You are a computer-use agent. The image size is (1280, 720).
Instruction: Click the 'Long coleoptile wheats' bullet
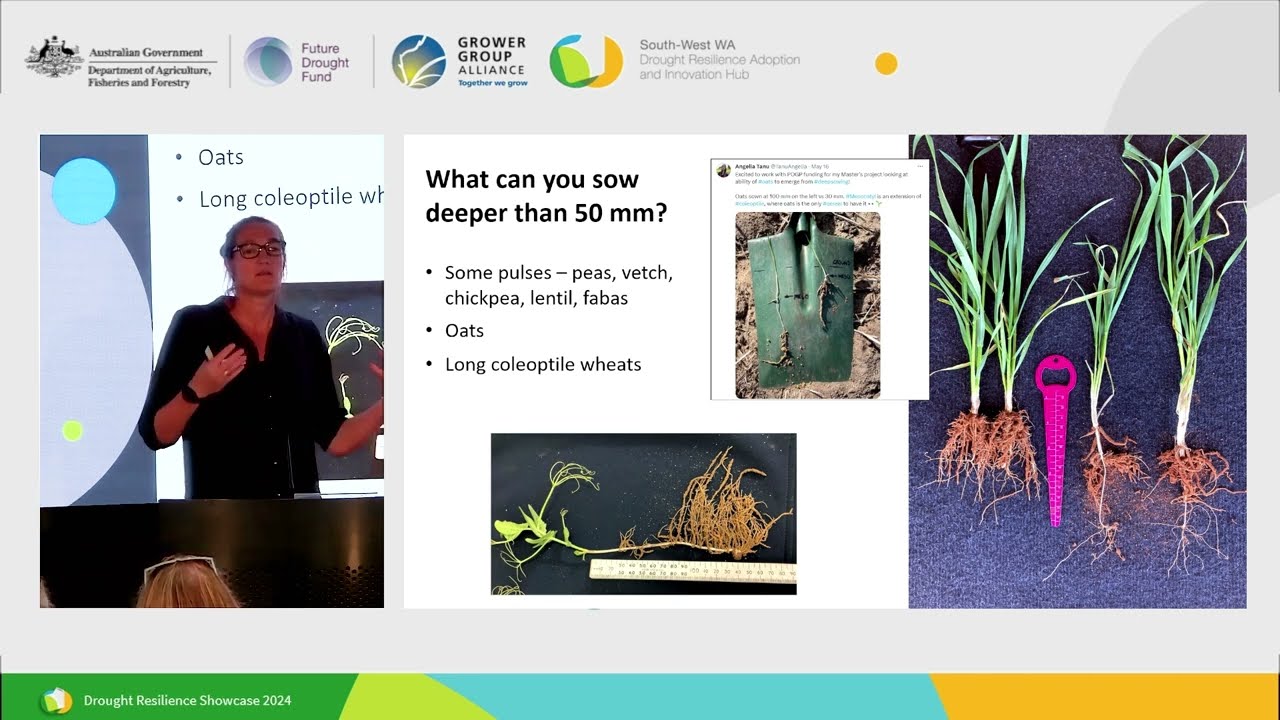click(x=543, y=364)
